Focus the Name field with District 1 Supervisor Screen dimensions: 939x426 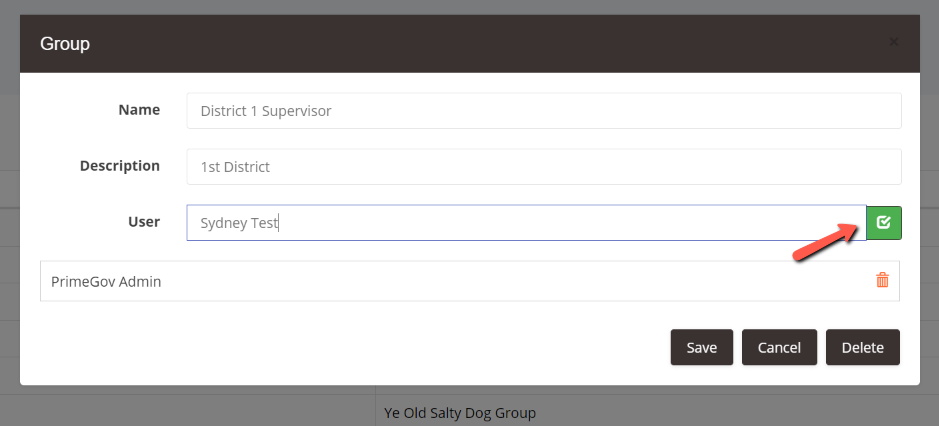(x=544, y=111)
